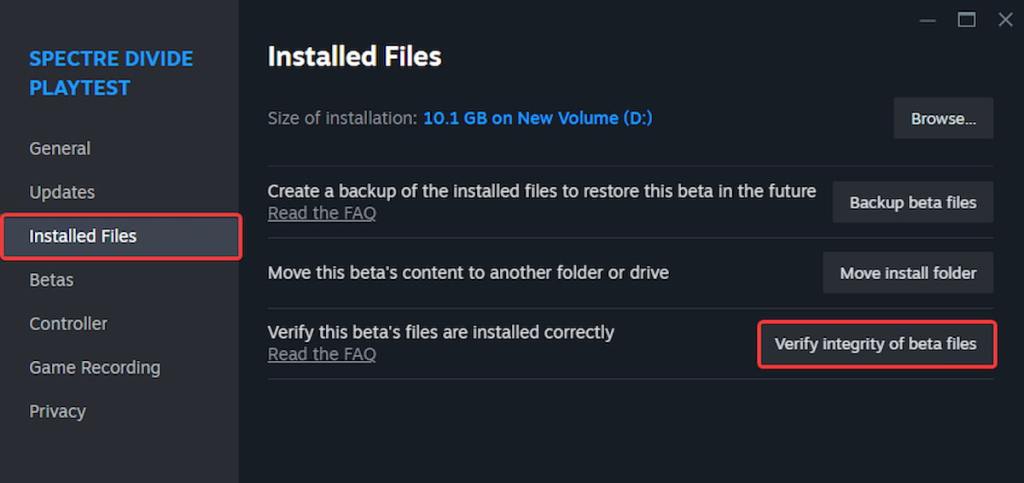Open Read the FAQ link under verify
The image size is (1024, 483).
(321, 354)
